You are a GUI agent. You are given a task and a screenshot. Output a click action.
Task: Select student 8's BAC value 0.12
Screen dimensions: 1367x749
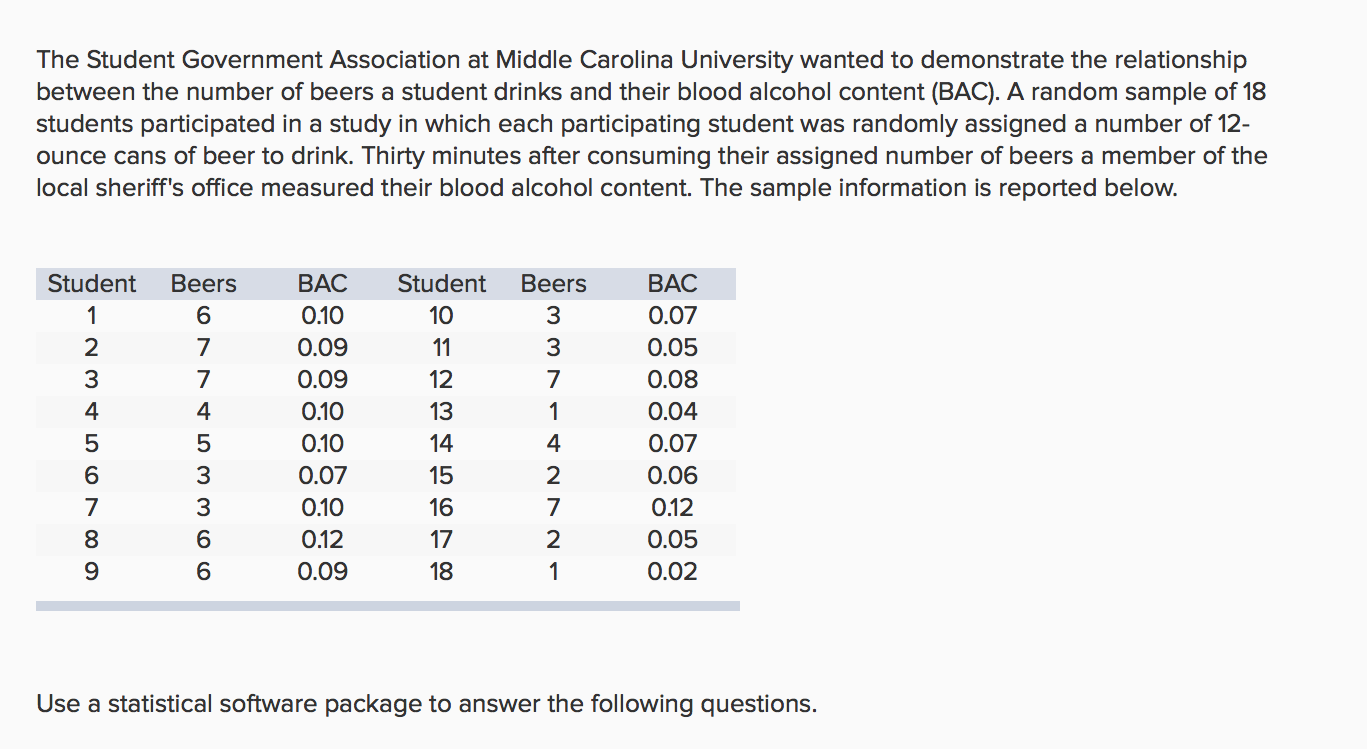coord(322,540)
